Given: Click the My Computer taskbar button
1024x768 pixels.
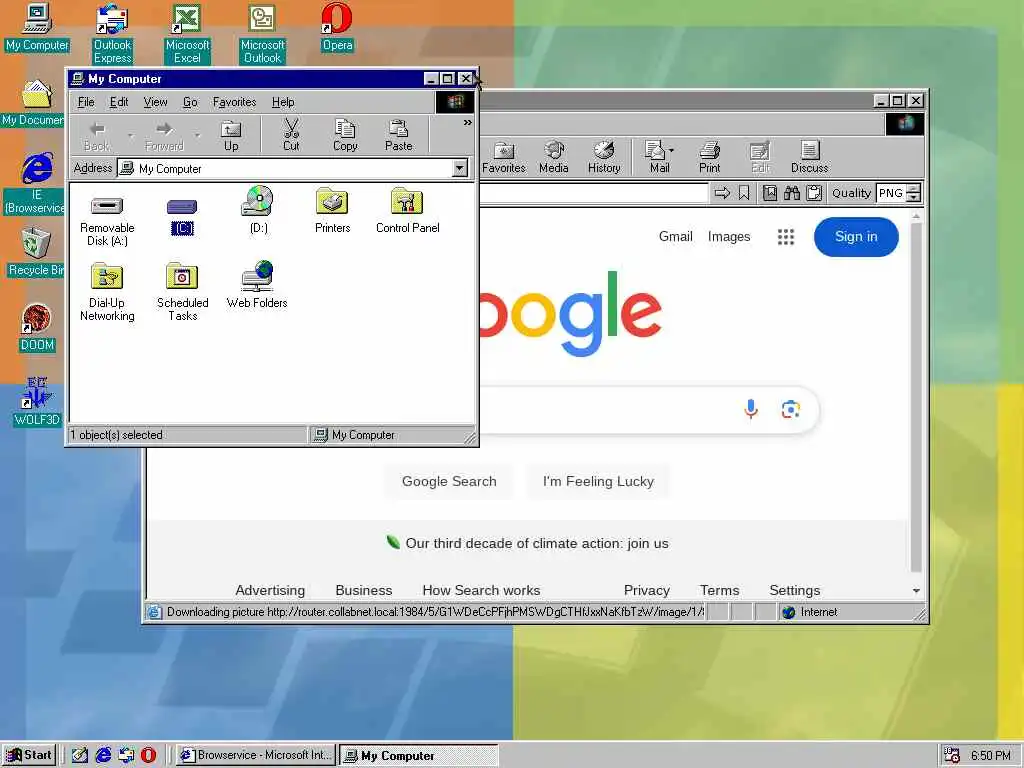Looking at the screenshot, I should point(419,755).
